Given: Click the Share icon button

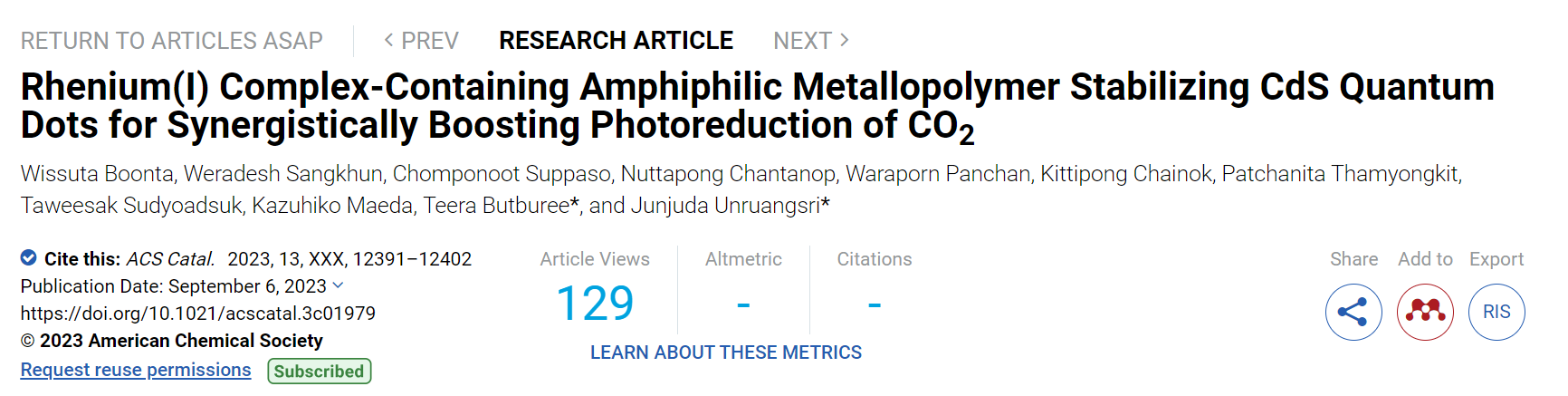Looking at the screenshot, I should click(x=1353, y=313).
